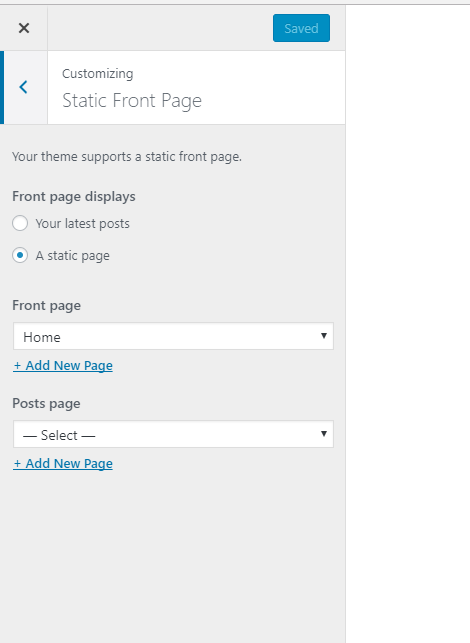Select the 'A static page' radio button
The width and height of the screenshot is (470, 643).
(x=20, y=255)
